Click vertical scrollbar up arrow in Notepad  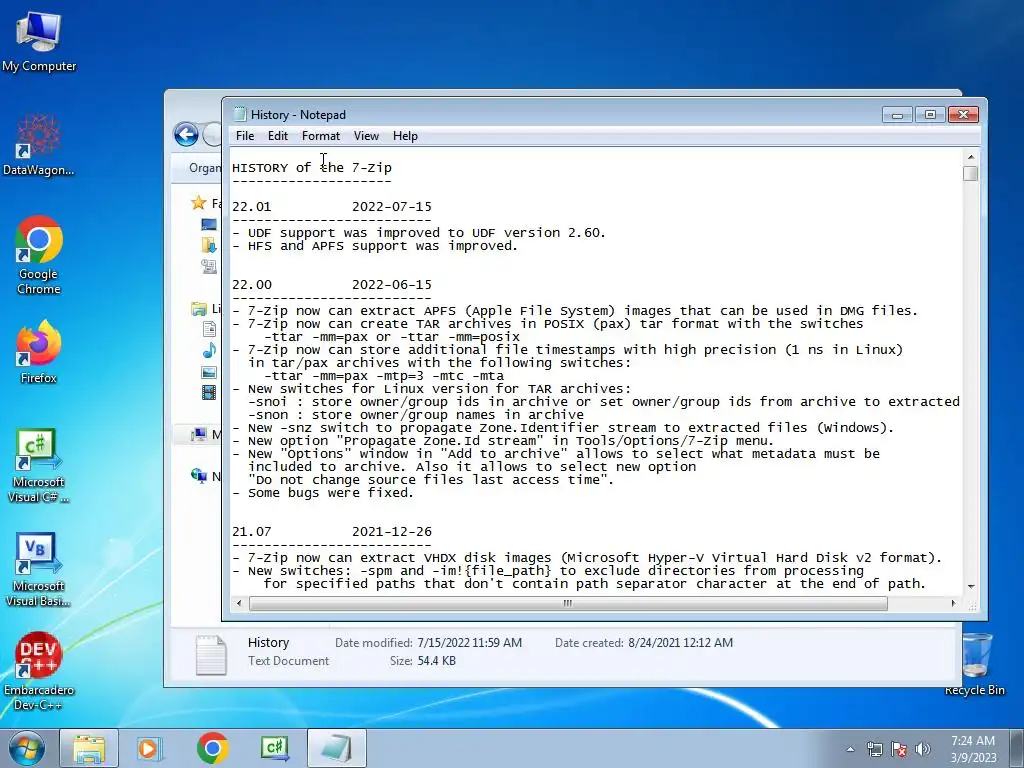tap(970, 157)
